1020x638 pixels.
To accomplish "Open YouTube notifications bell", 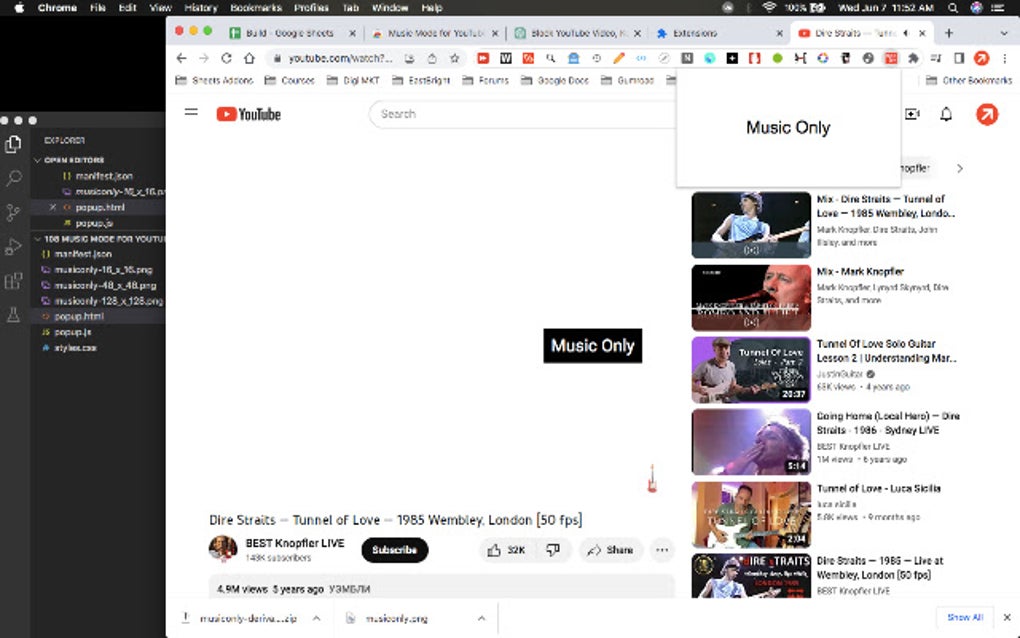I will tap(944, 114).
